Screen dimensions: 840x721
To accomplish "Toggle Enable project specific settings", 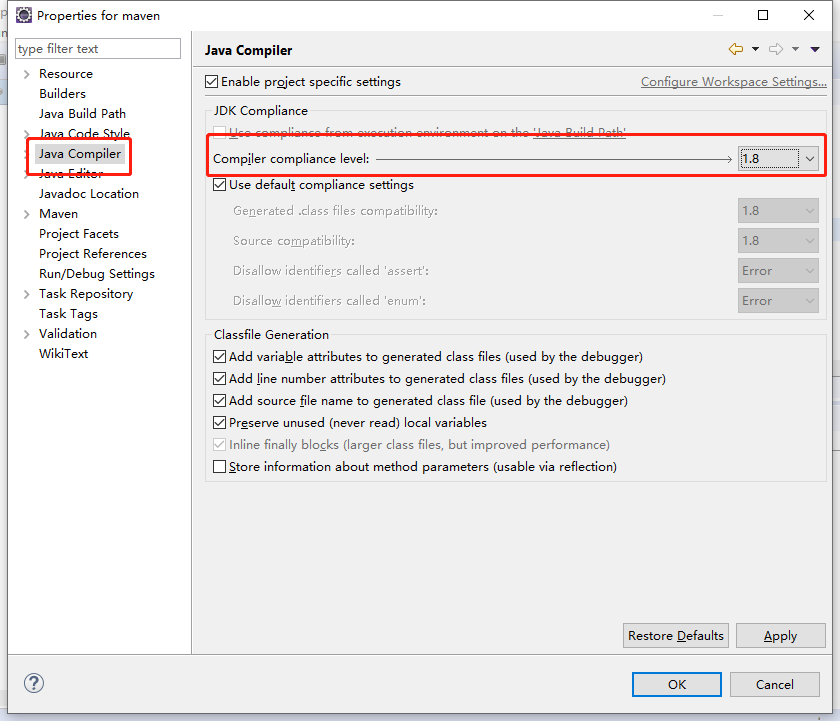I will (x=212, y=81).
